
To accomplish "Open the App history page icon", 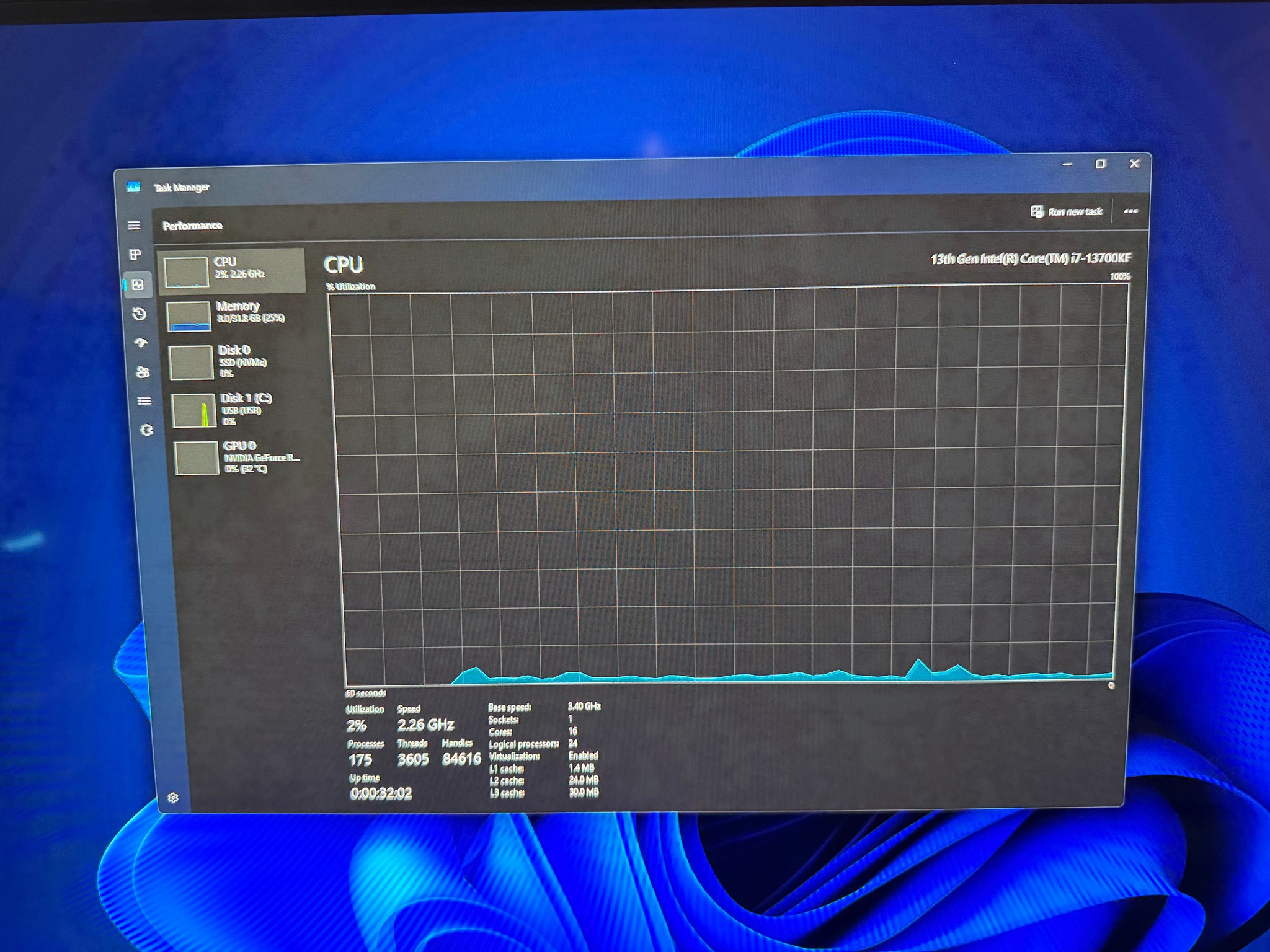I will 140,314.
